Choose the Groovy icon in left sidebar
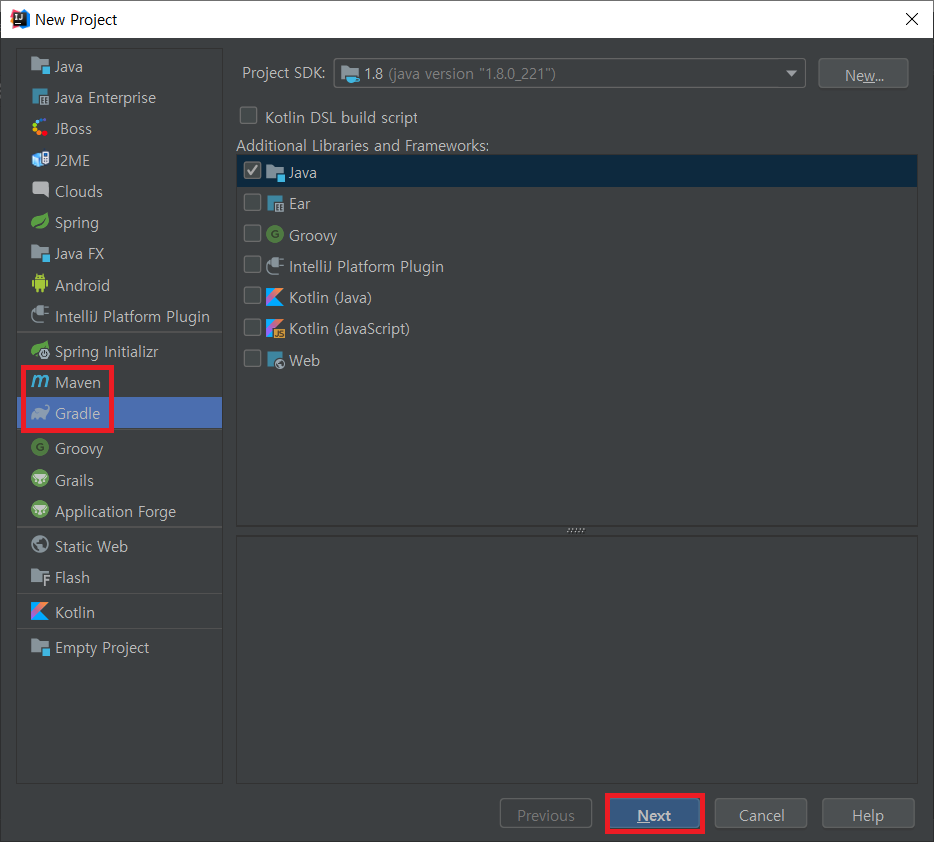Screen dimensions: 934x842 40,447
